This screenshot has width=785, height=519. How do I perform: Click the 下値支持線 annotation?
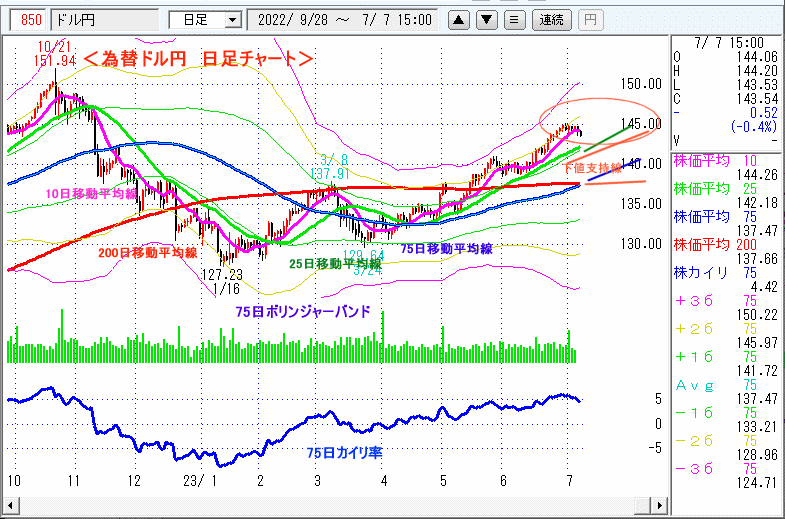pyautogui.click(x=592, y=168)
